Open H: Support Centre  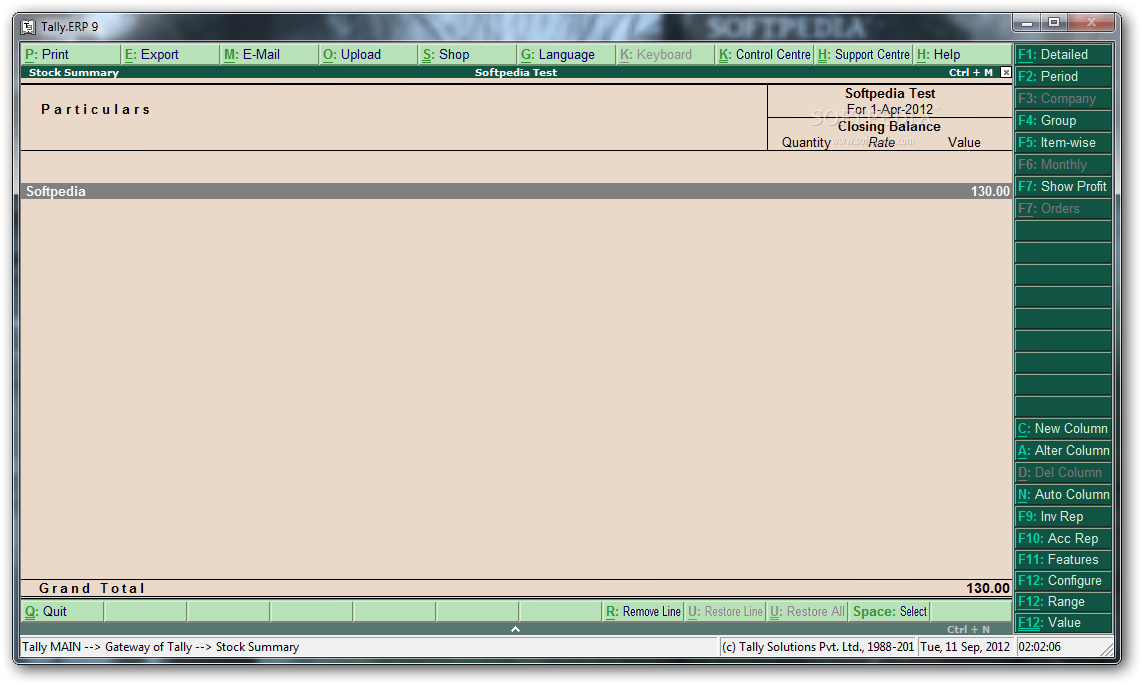tap(863, 55)
